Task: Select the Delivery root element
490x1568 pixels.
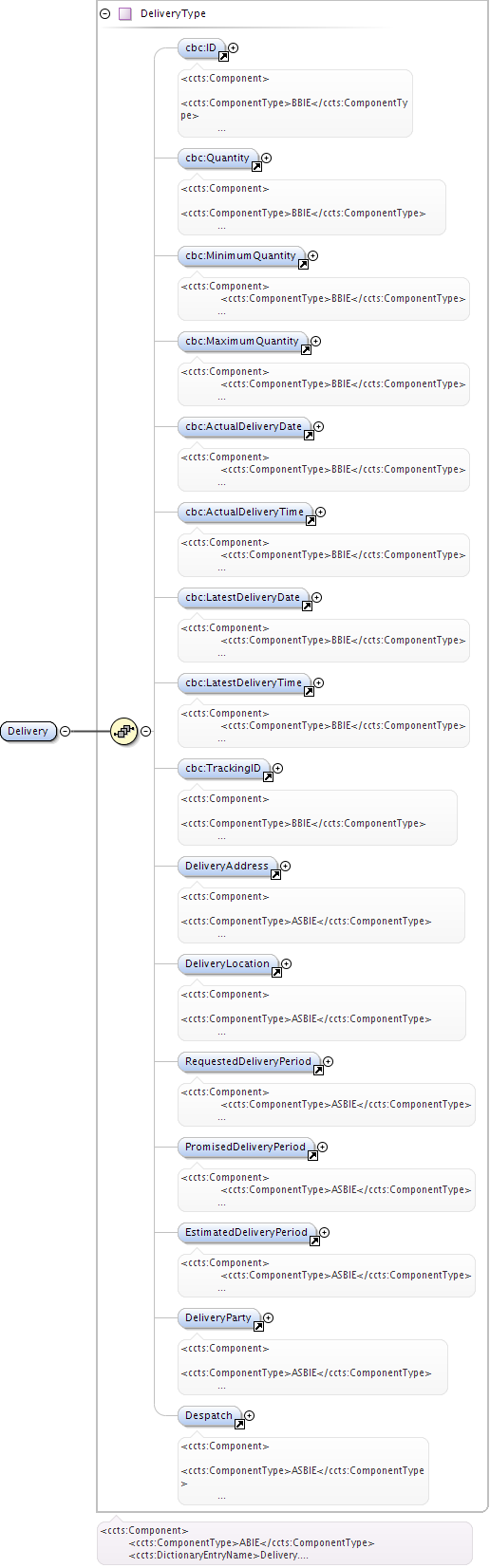Action: (28, 731)
